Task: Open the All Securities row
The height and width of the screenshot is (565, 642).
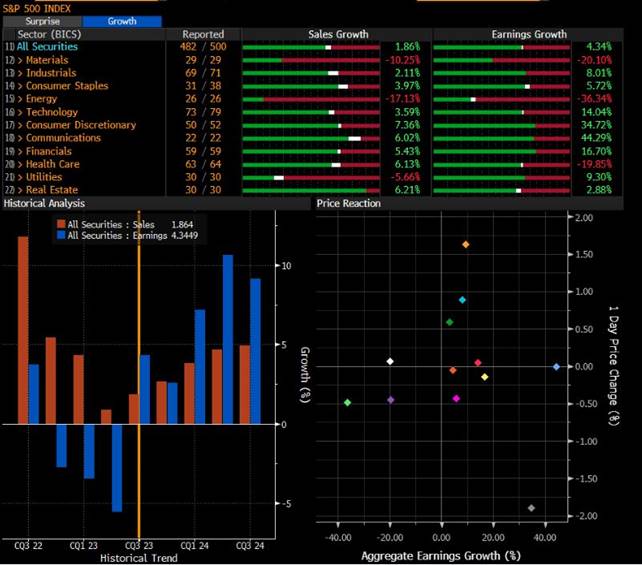Action: coord(47,47)
